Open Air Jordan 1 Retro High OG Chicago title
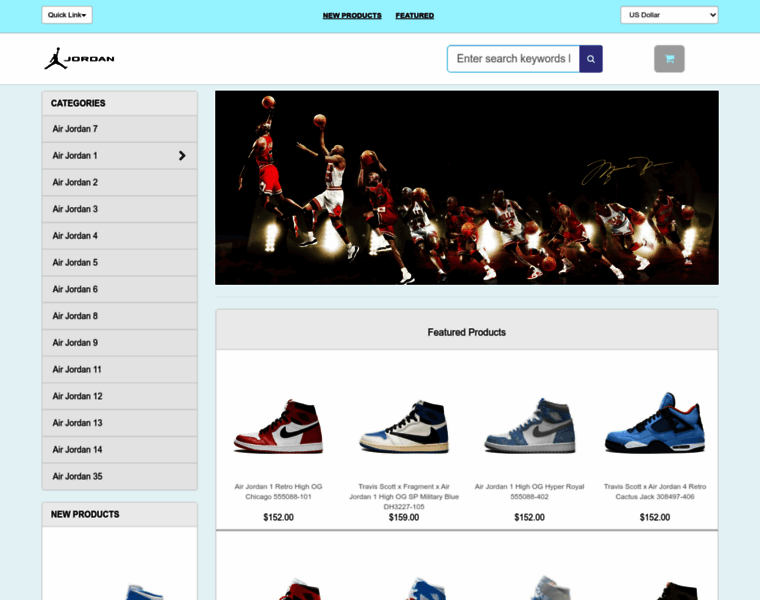The image size is (760, 600). (x=278, y=491)
